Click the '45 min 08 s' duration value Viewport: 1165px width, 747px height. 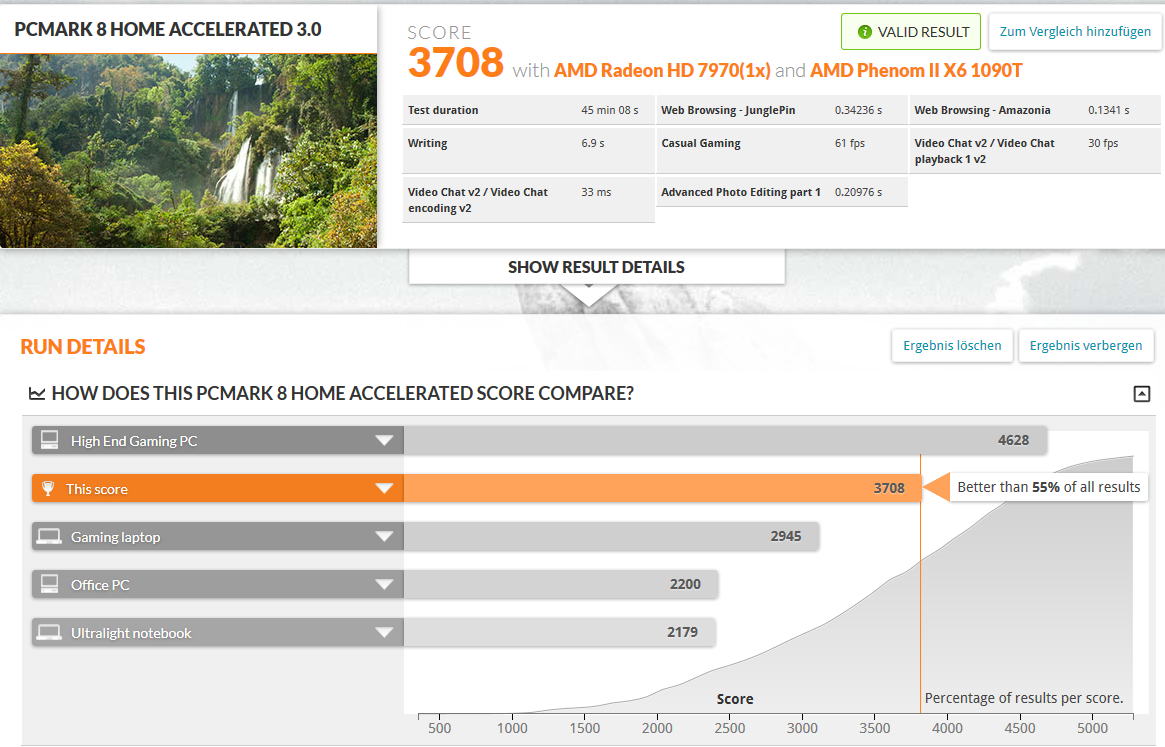click(x=609, y=110)
